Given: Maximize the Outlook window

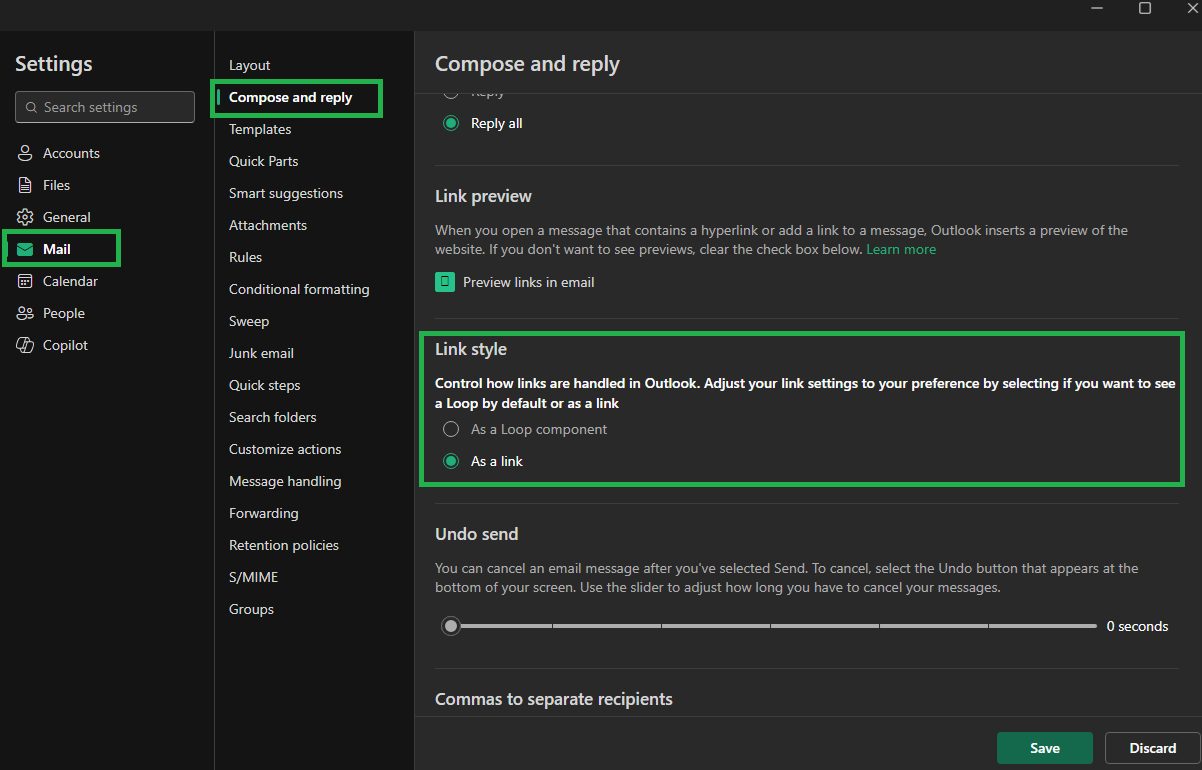Looking at the screenshot, I should coord(1145,8).
